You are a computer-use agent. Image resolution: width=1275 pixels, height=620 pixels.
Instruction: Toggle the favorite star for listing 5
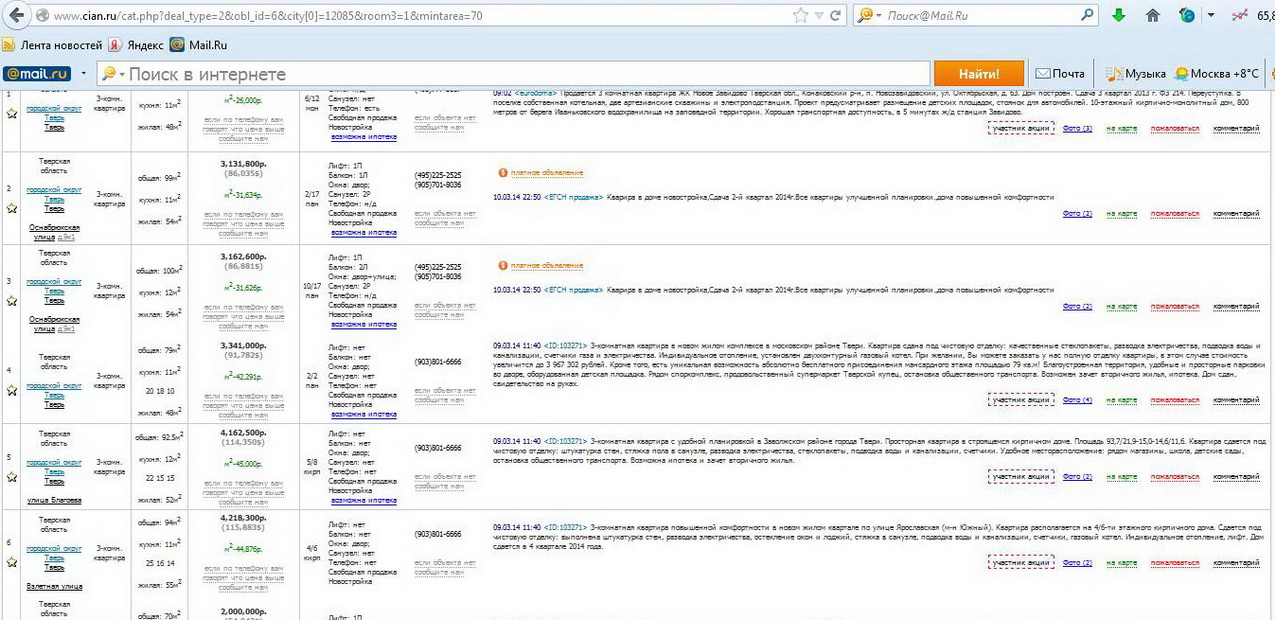(12, 477)
